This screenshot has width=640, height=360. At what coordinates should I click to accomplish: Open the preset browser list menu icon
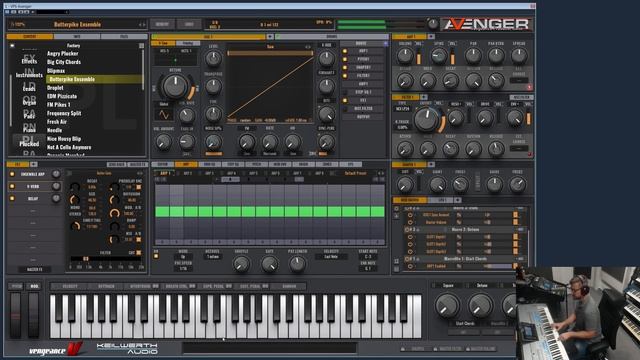[141, 46]
